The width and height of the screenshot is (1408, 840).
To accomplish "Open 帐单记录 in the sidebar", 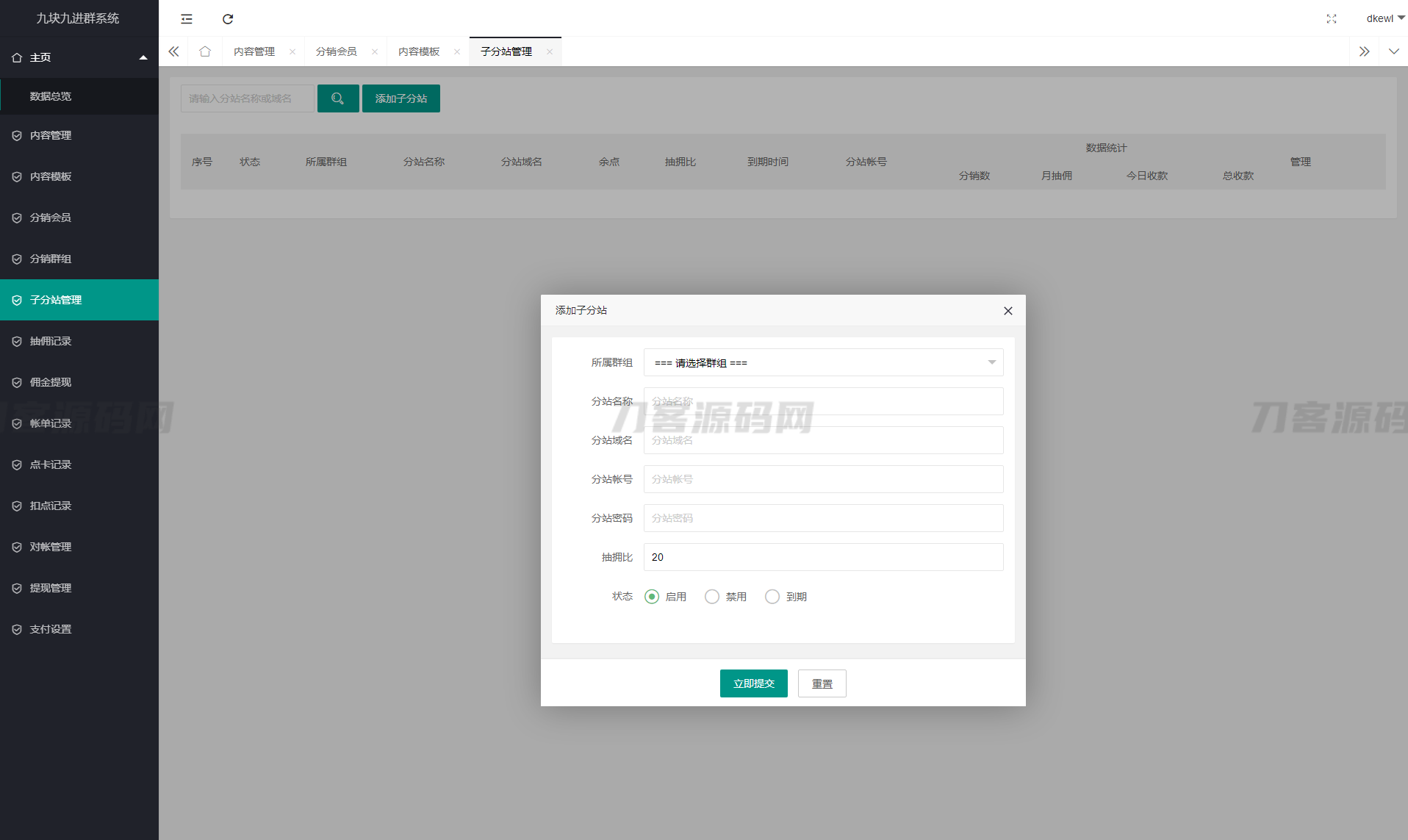I will (x=79, y=423).
